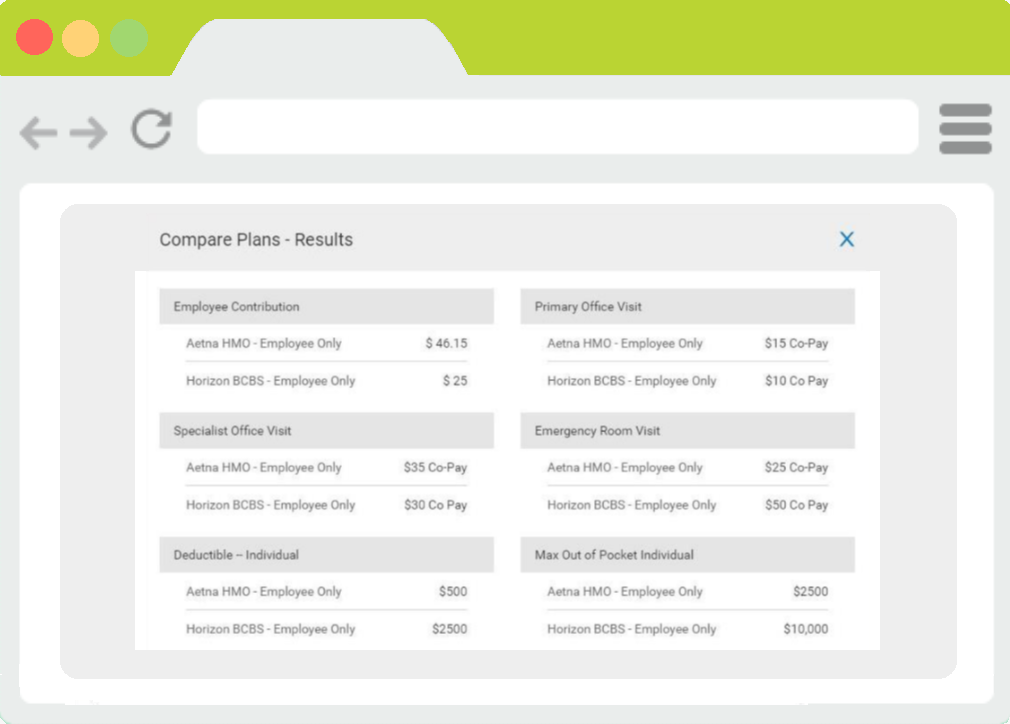Click the yellow minimize circle
The image size is (1010, 724).
pos(81,37)
